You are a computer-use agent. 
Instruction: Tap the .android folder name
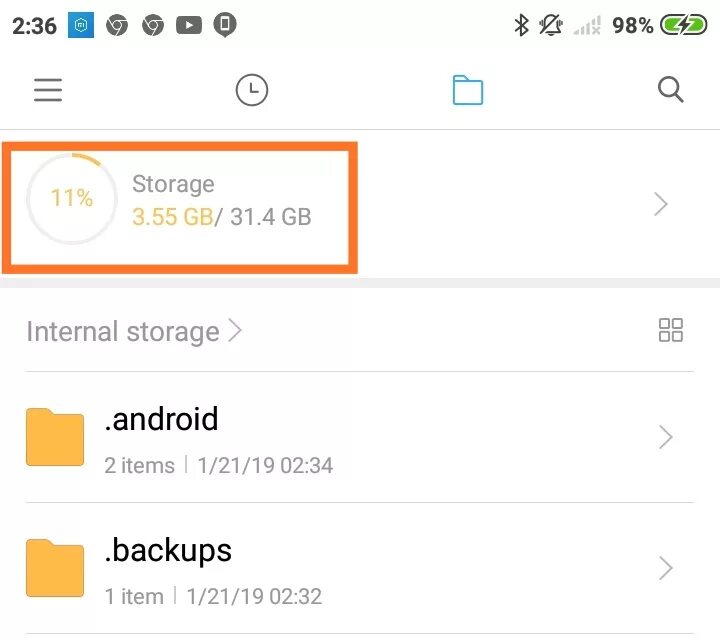tap(161, 419)
